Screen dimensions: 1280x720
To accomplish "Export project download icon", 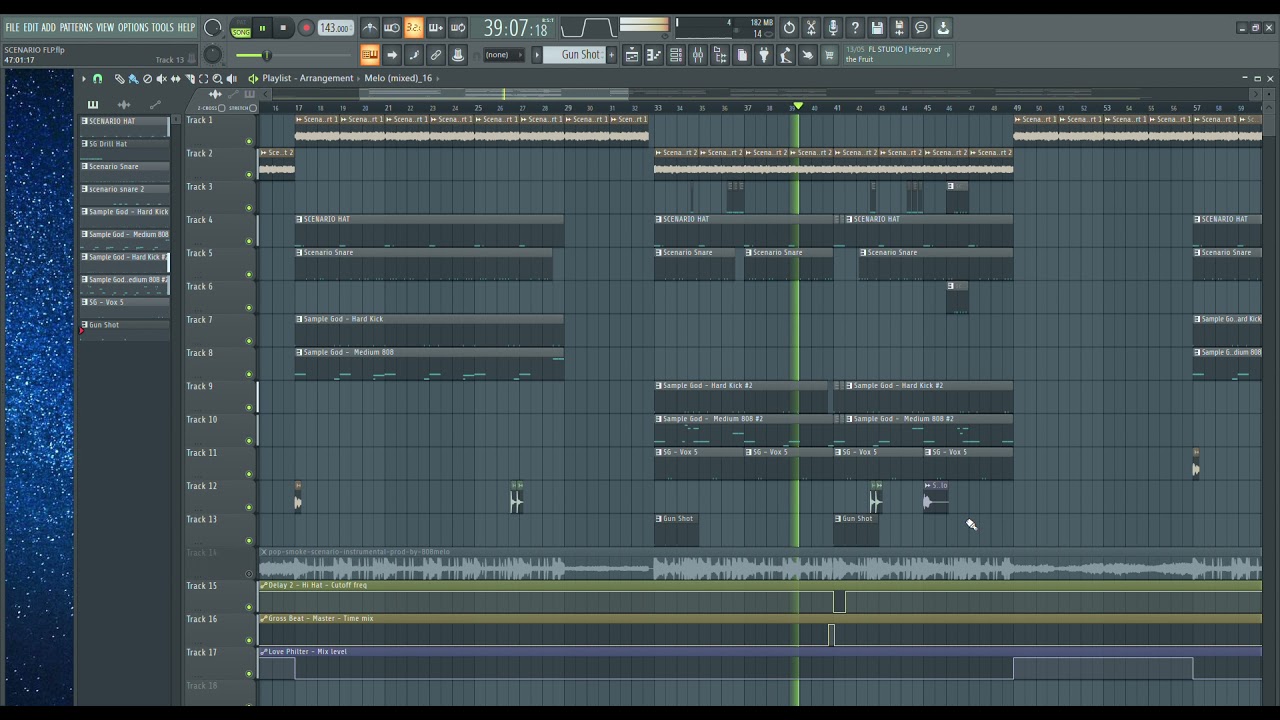I will tap(943, 28).
